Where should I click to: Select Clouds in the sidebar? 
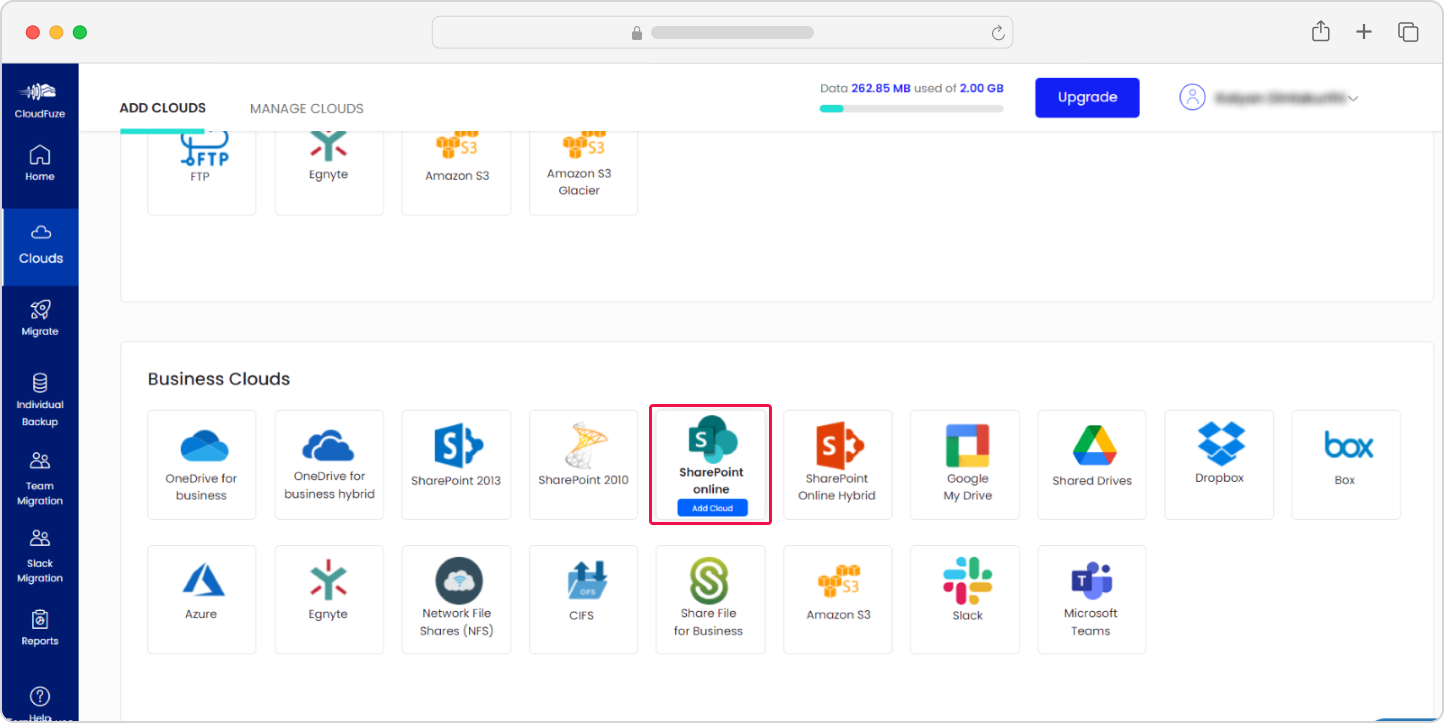[x=40, y=246]
